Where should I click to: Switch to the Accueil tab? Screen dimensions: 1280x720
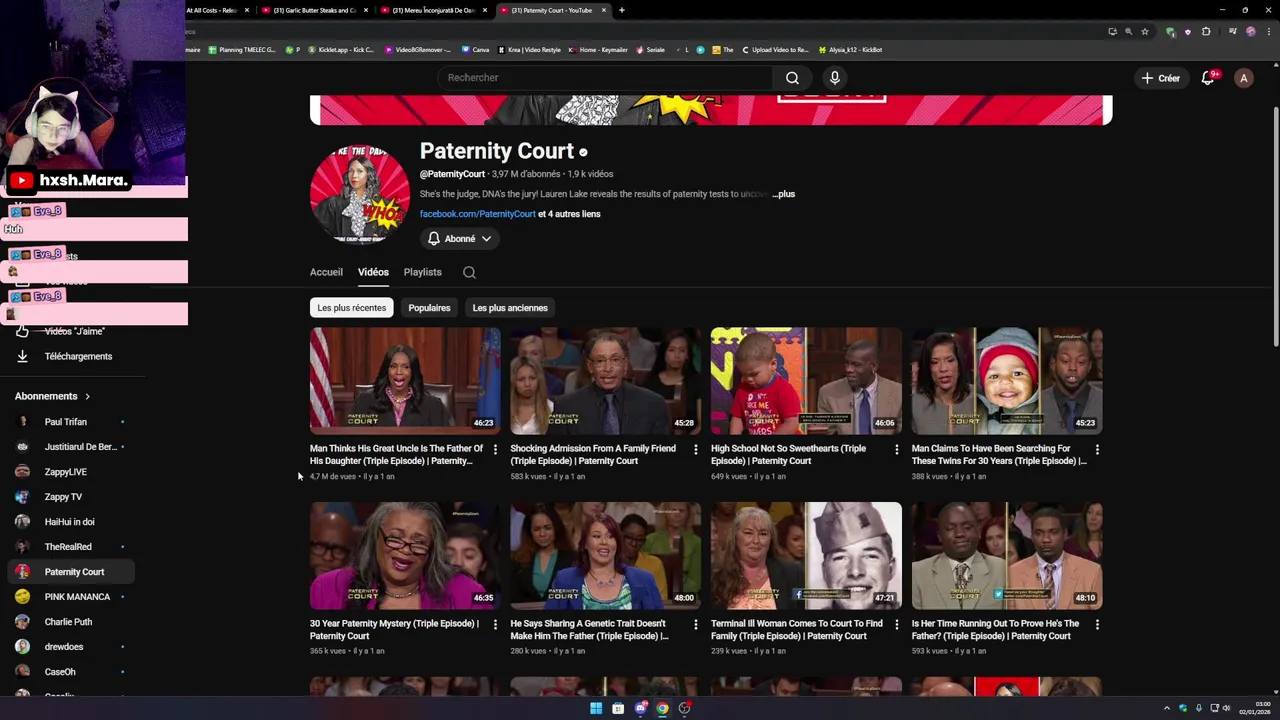click(326, 272)
